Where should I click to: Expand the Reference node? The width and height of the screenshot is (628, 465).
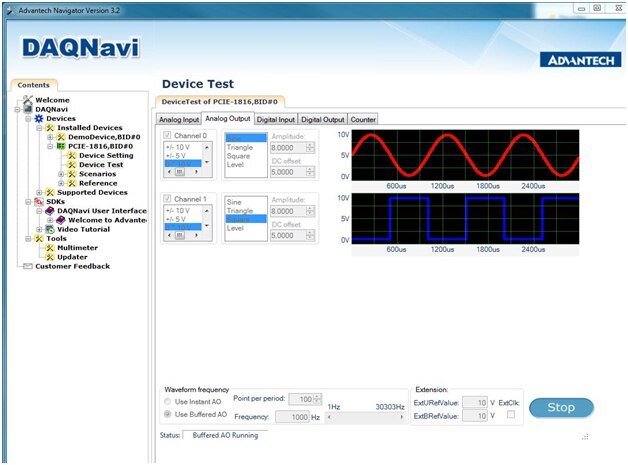click(61, 183)
